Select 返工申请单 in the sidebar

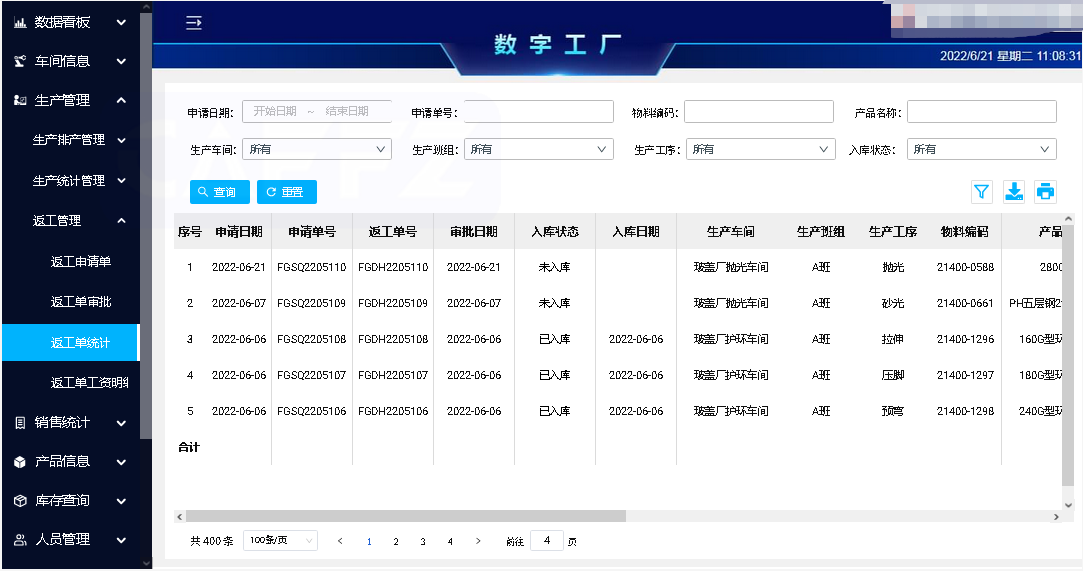click(x=80, y=262)
